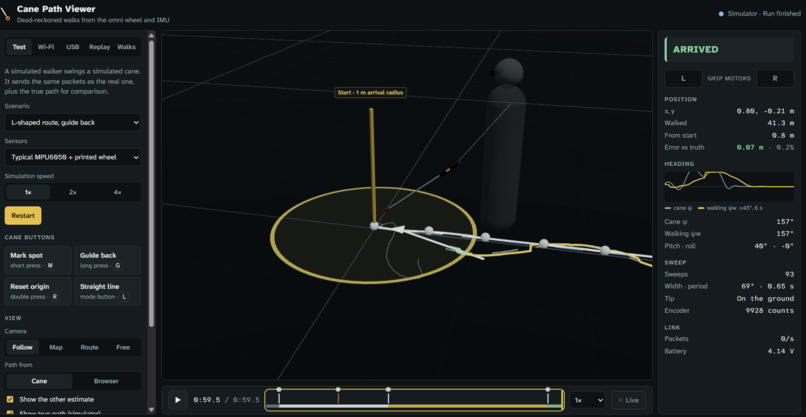Select the Free camera mode
The image size is (806, 417).
tap(123, 347)
